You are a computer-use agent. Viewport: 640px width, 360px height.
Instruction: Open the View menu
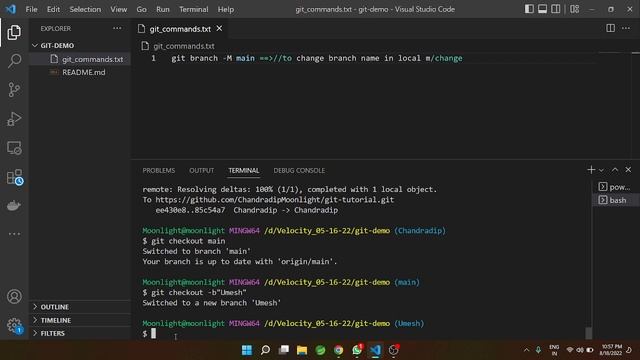pos(118,9)
